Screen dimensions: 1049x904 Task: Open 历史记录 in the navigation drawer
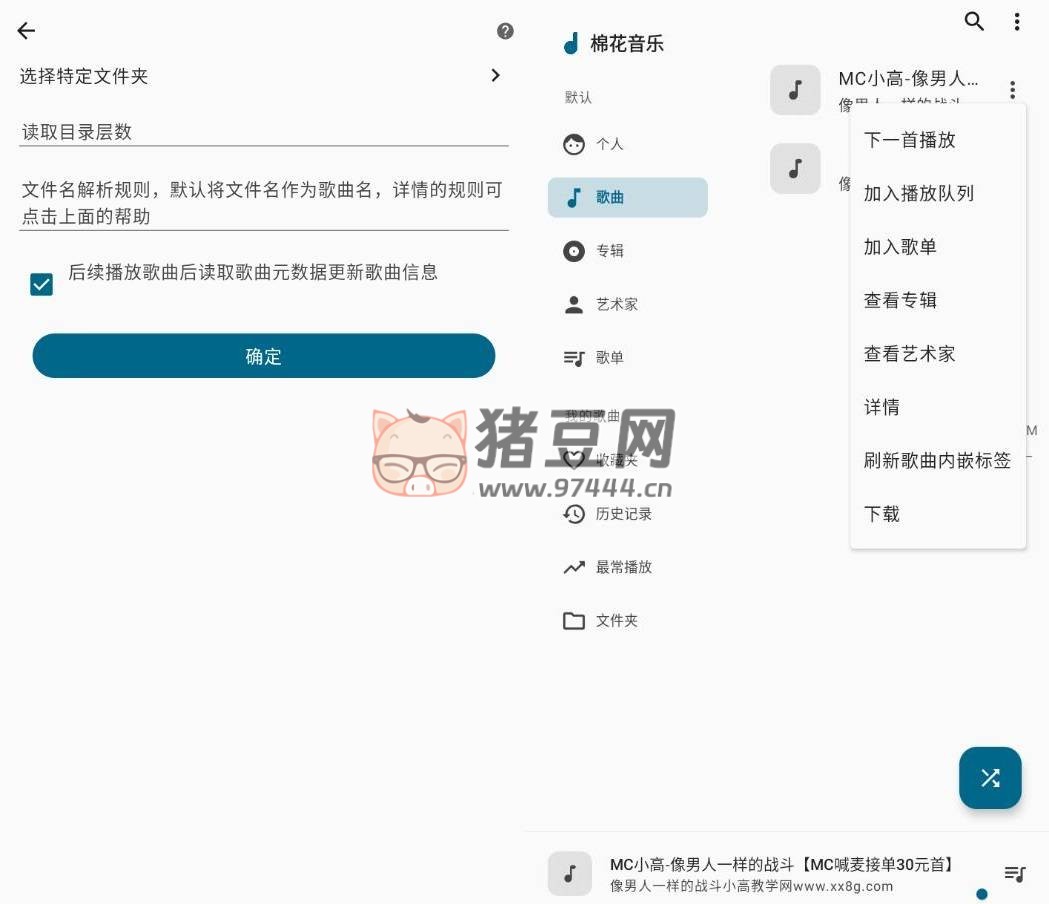[628, 514]
